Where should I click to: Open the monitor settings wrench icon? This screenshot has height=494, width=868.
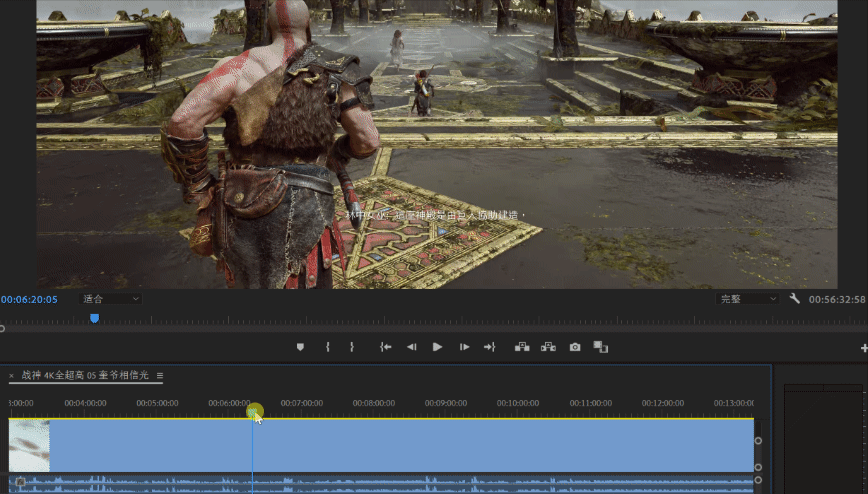795,299
